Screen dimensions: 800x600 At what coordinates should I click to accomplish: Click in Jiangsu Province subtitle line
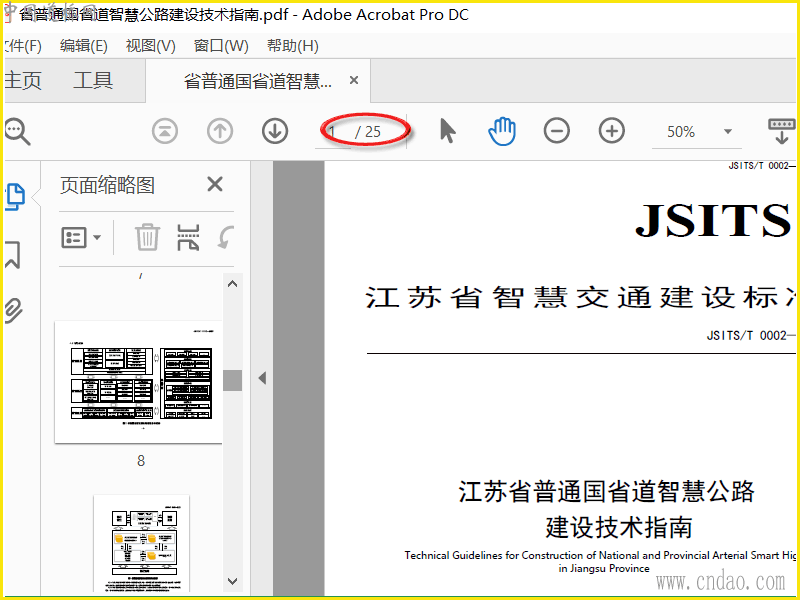point(604,568)
